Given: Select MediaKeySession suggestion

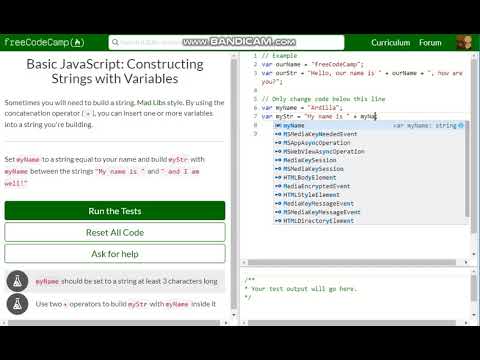Looking at the screenshot, I should (x=369, y=160).
